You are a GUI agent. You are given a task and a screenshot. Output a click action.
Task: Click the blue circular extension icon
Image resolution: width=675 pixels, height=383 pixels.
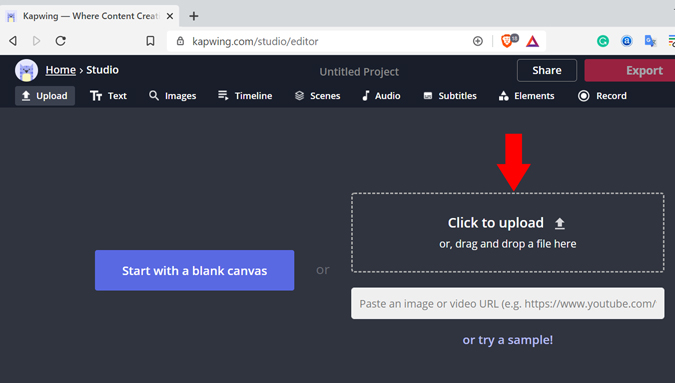[x=627, y=41]
